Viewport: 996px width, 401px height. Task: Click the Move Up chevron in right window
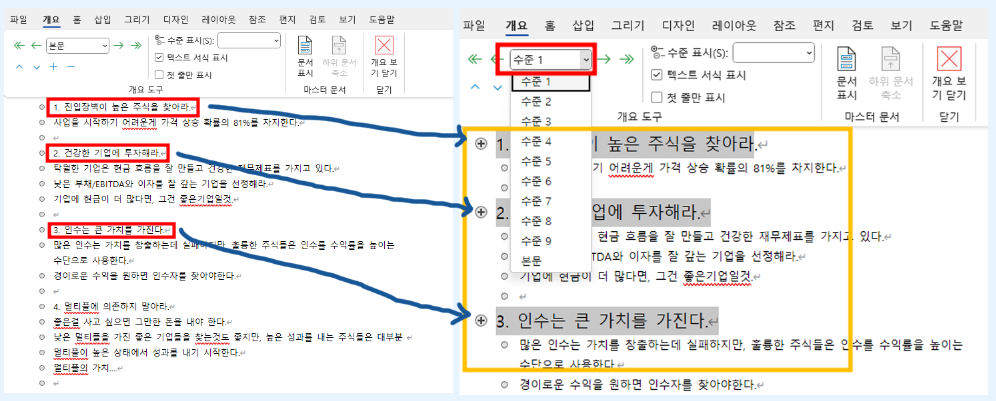click(x=475, y=86)
